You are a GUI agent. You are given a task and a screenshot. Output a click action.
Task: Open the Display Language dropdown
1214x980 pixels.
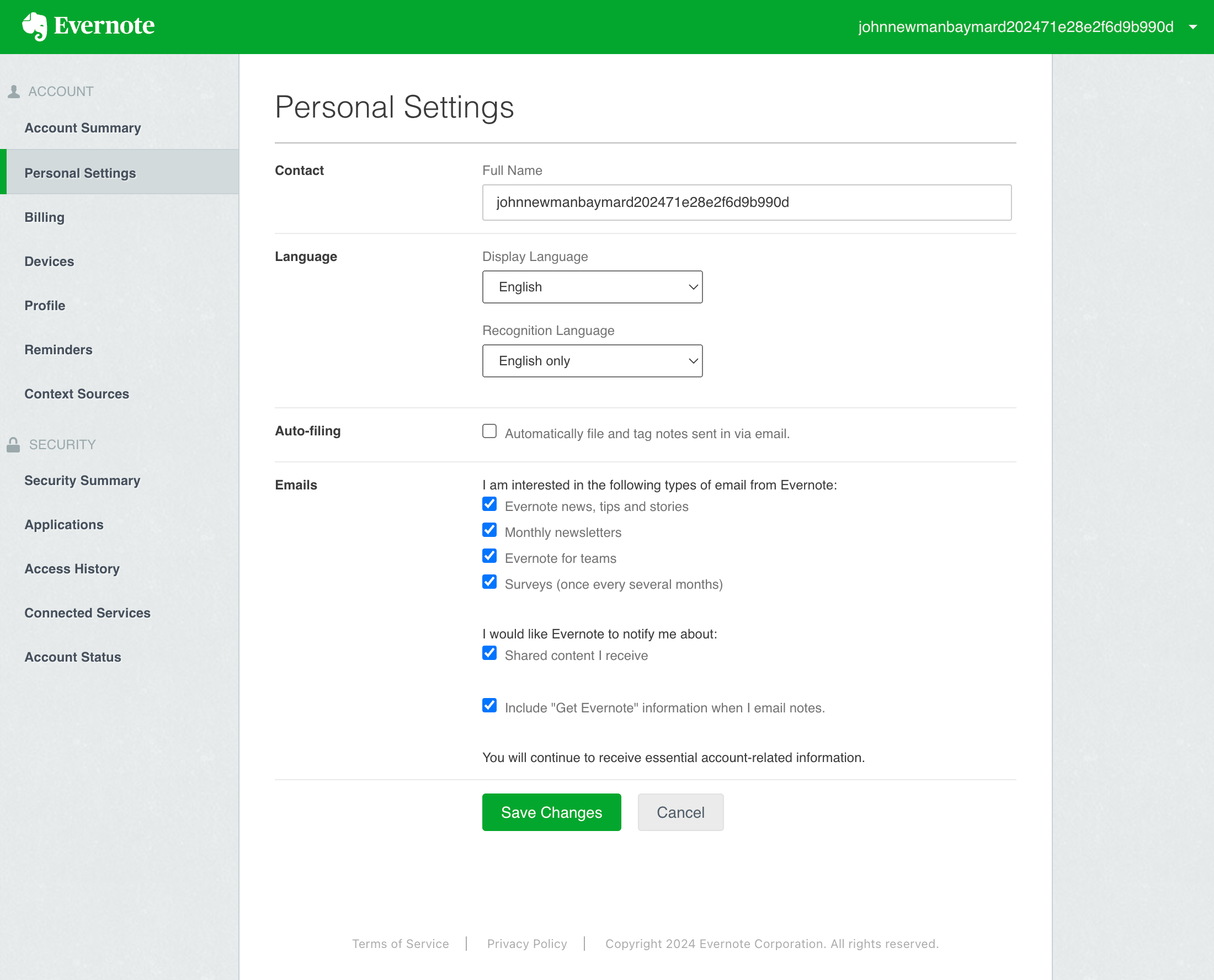pos(592,287)
